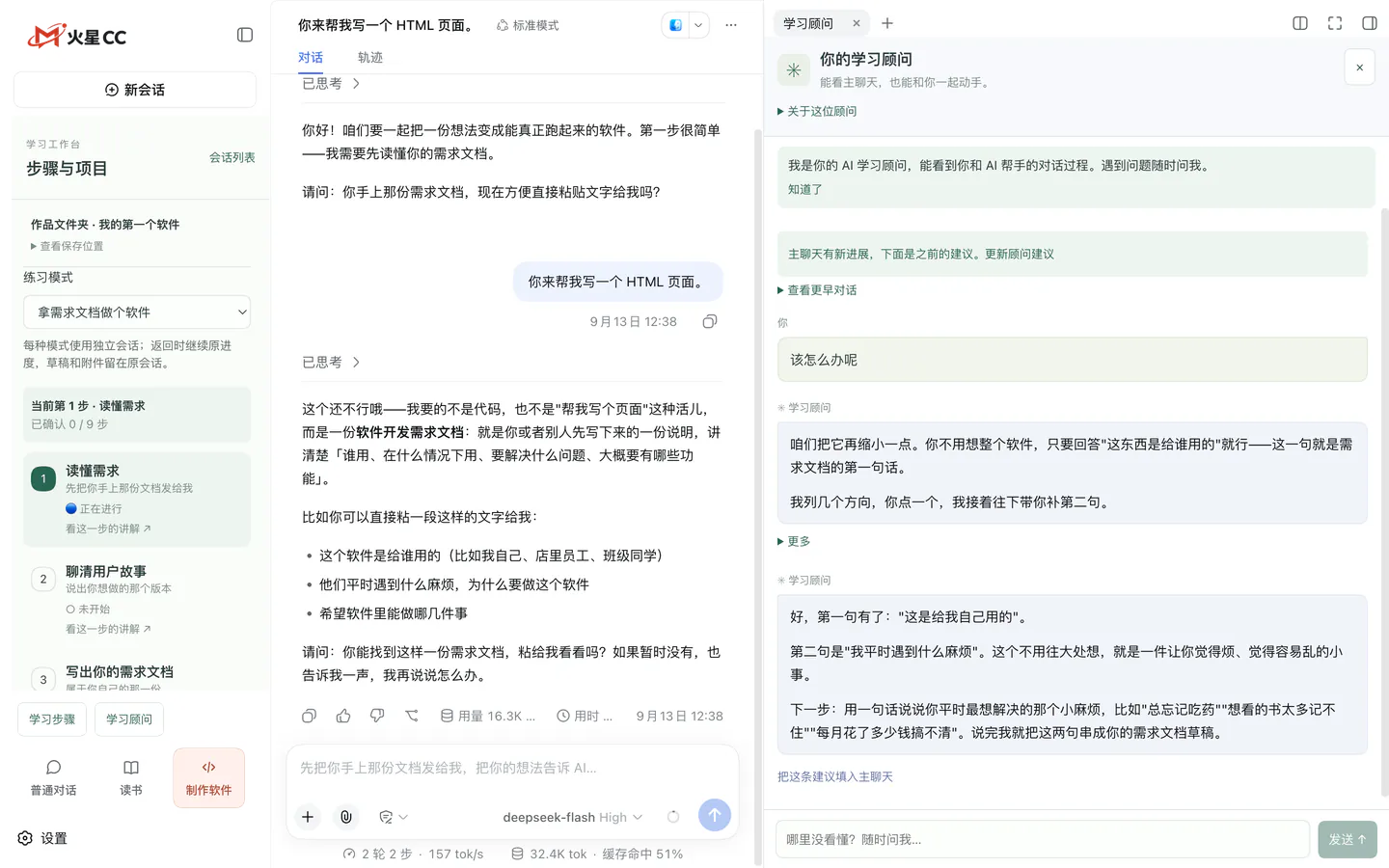Open 看这一步的讲解 under 聊清用户故事
The image size is (1389, 868).
click(x=108, y=629)
